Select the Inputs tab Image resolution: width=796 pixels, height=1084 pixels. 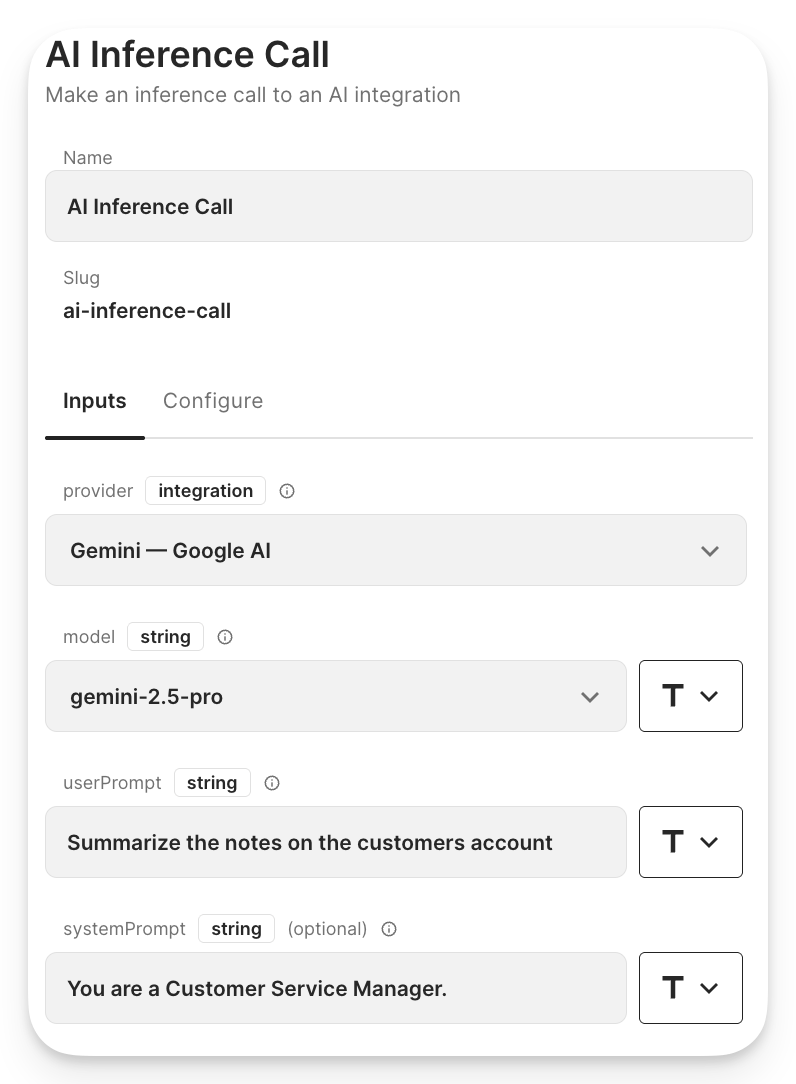click(94, 400)
